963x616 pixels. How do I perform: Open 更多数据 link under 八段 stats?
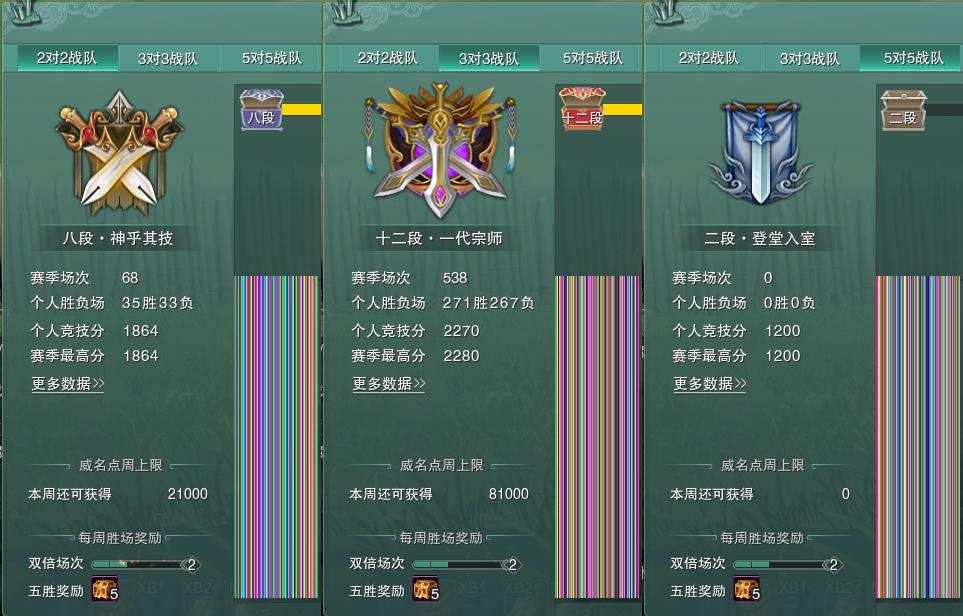(68, 384)
